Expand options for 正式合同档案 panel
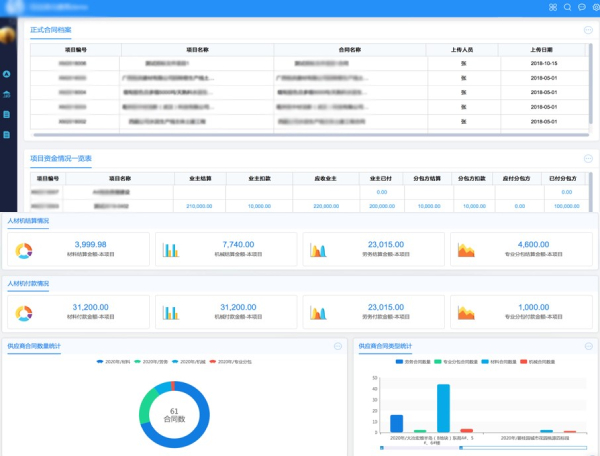Screen dimensions: 600x456 (588, 30)
